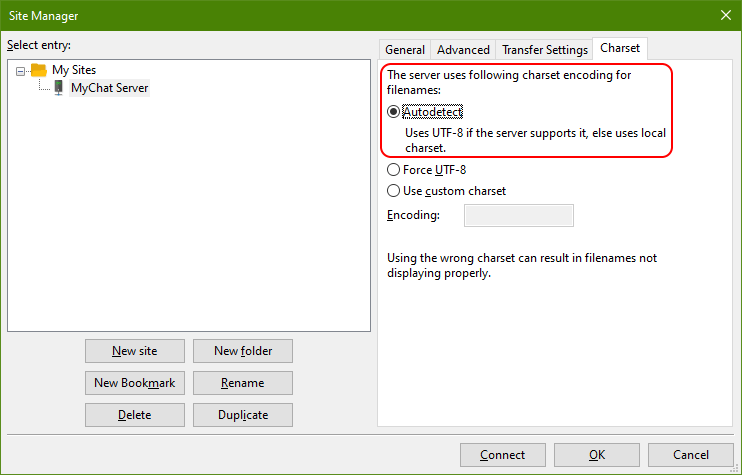Click the Encoding input field
The height and width of the screenshot is (475, 742).
point(519,215)
